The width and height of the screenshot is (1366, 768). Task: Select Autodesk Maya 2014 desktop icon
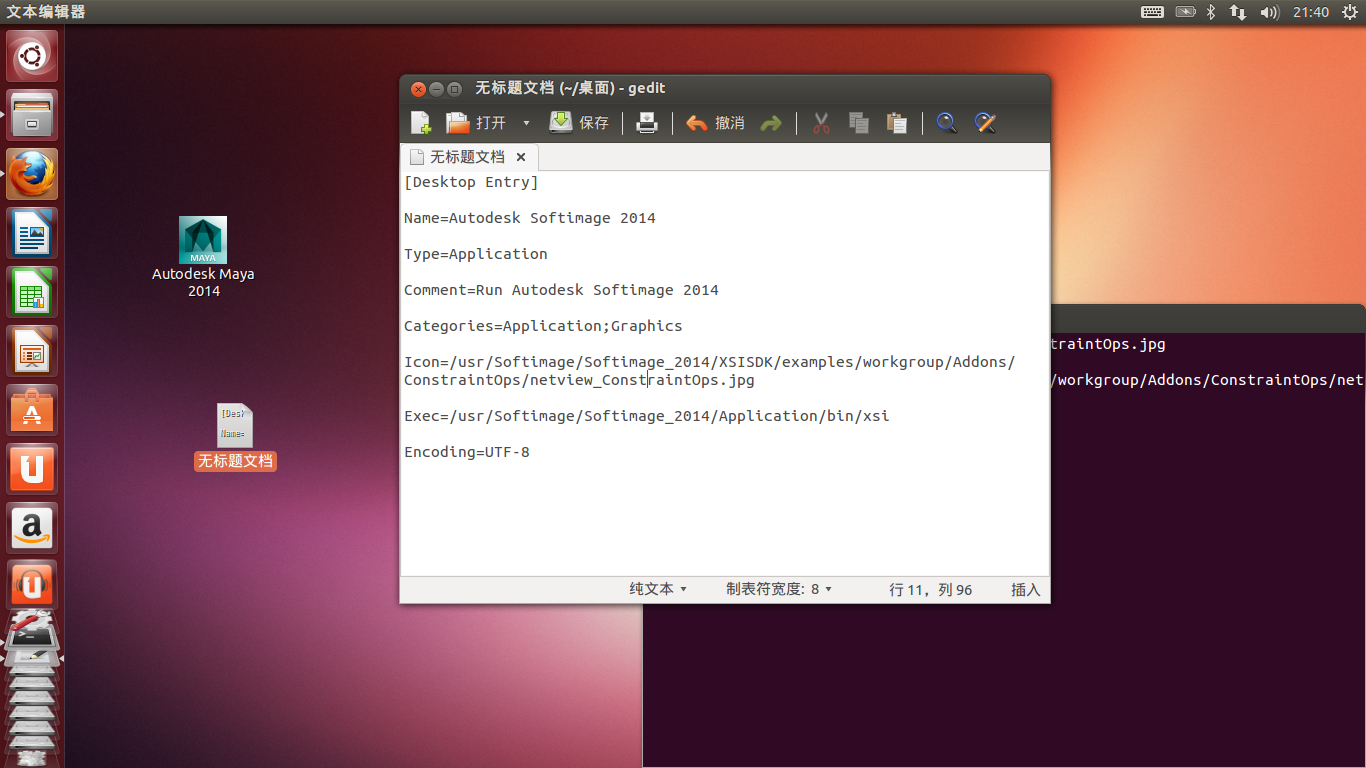(203, 257)
